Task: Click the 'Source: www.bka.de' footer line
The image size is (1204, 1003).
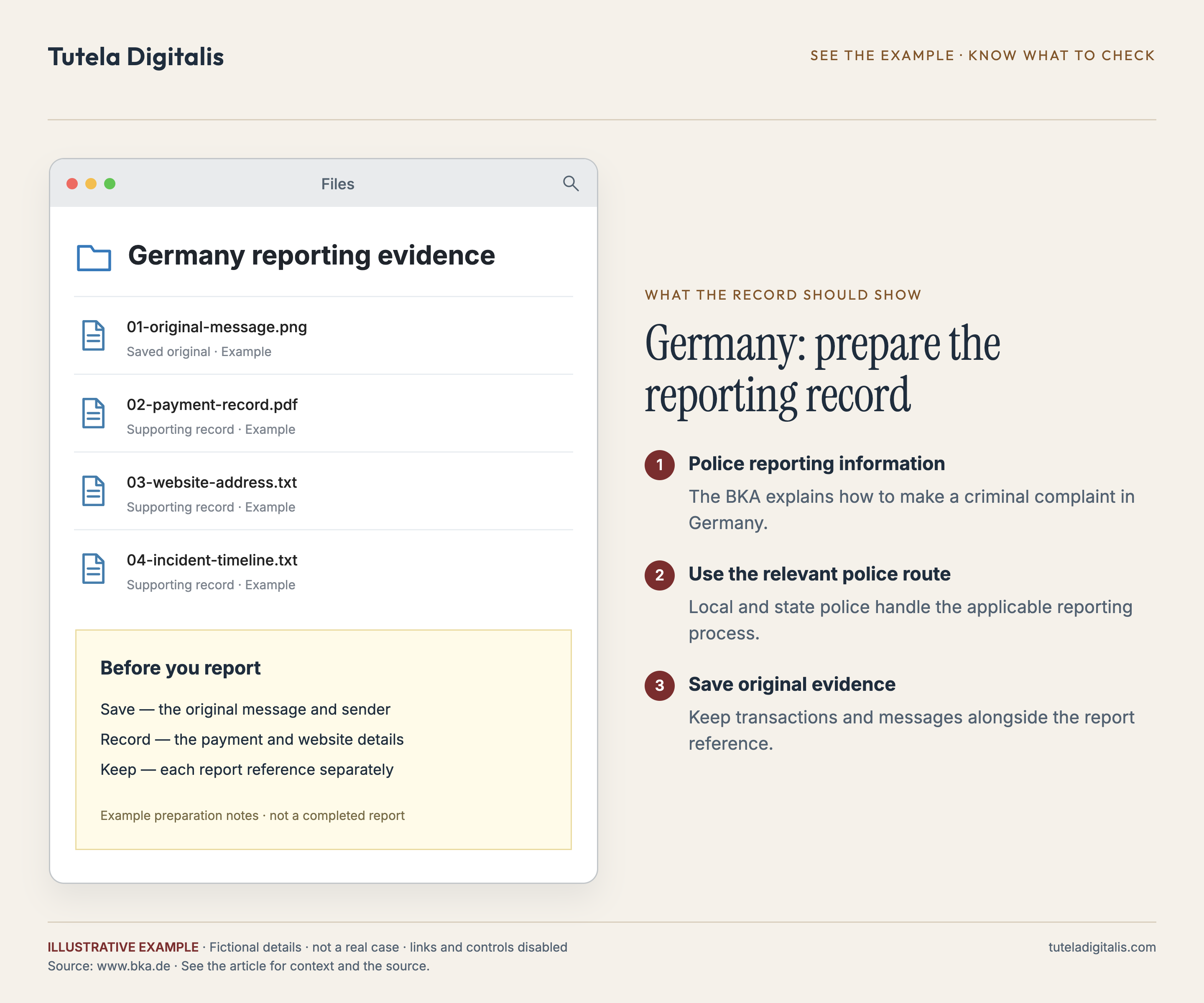Action: point(239,966)
